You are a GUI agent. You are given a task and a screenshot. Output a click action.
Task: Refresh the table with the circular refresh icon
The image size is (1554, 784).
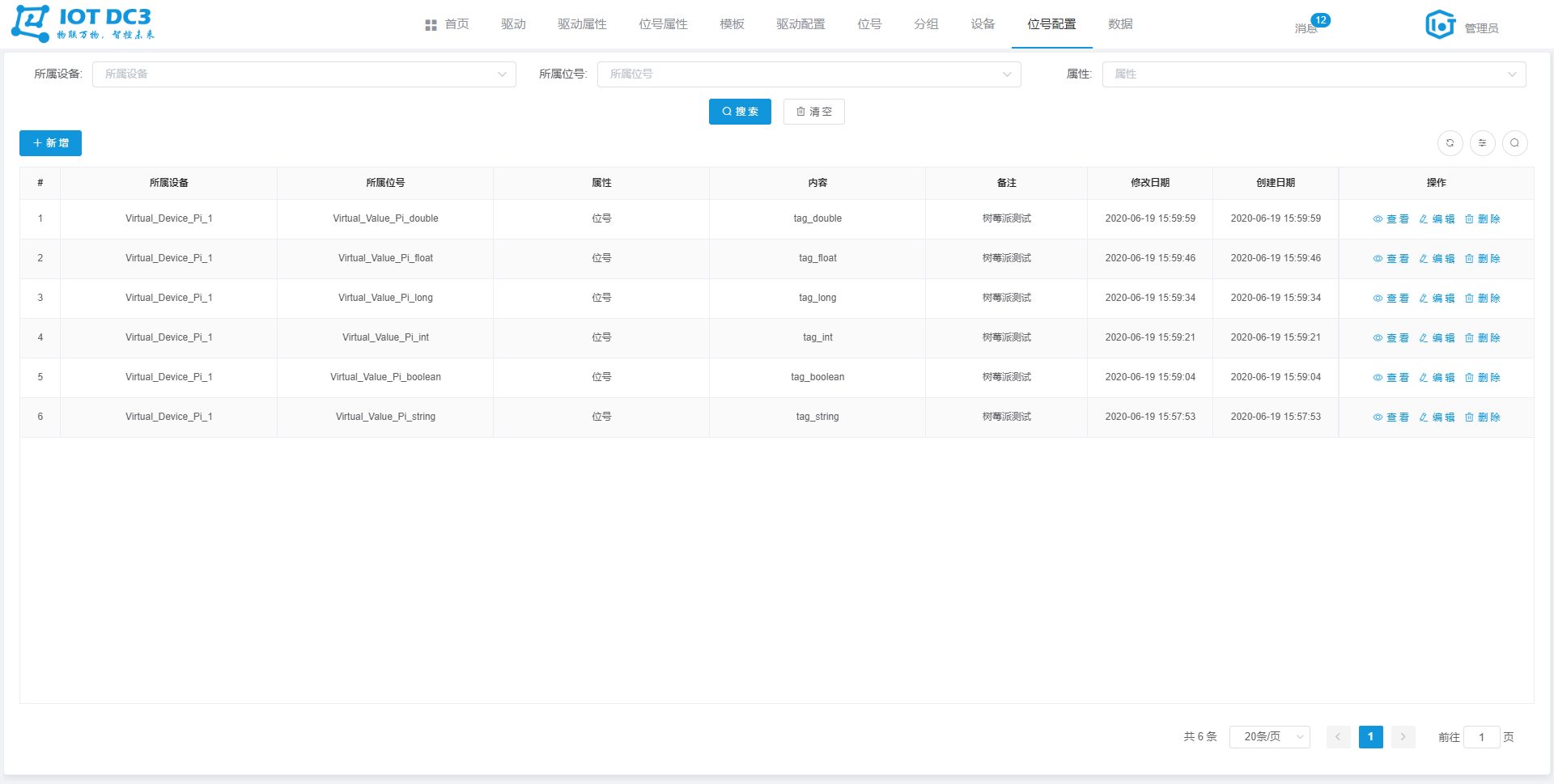1450,143
